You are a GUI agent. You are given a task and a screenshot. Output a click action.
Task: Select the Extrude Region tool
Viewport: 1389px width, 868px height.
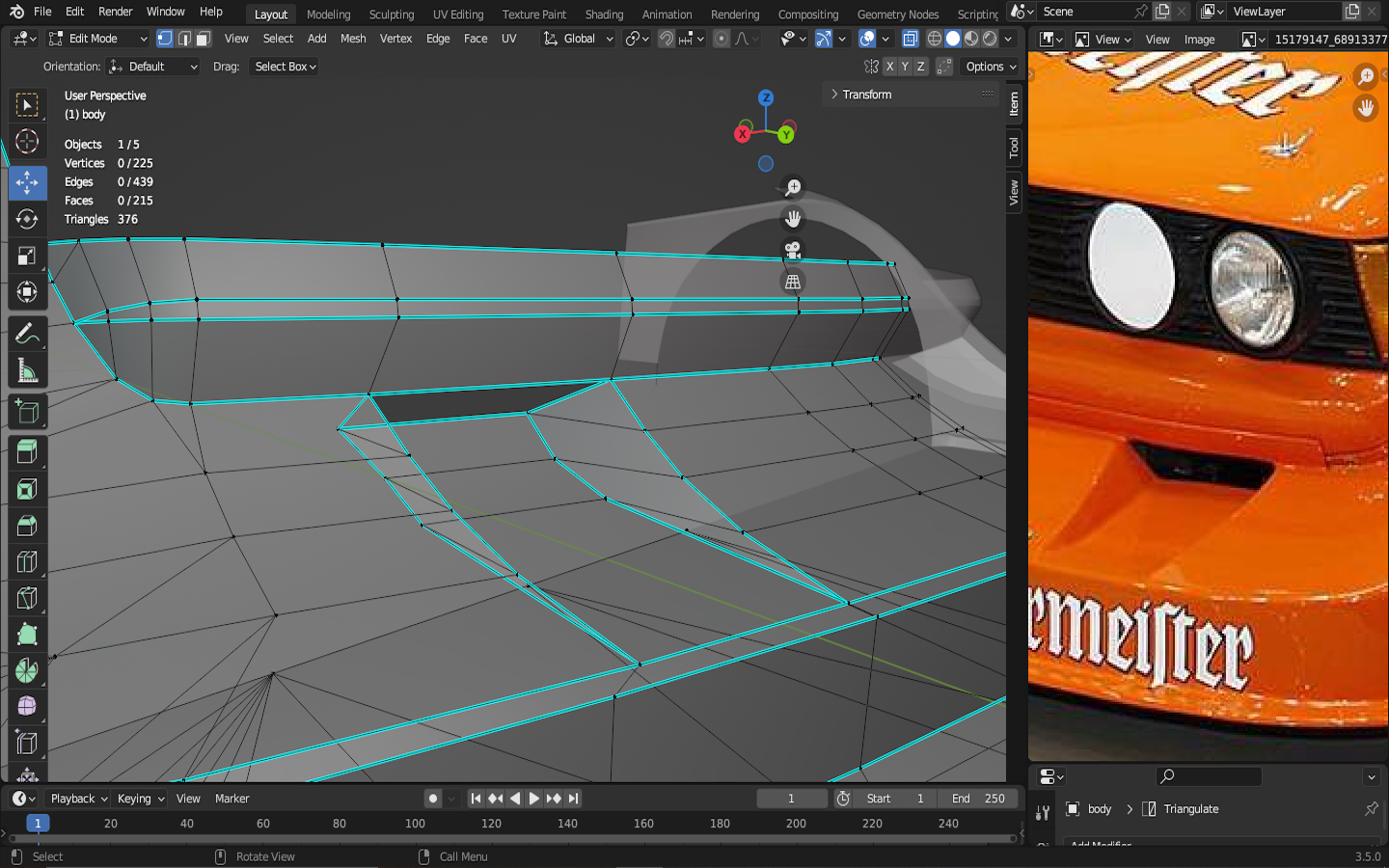point(27,450)
